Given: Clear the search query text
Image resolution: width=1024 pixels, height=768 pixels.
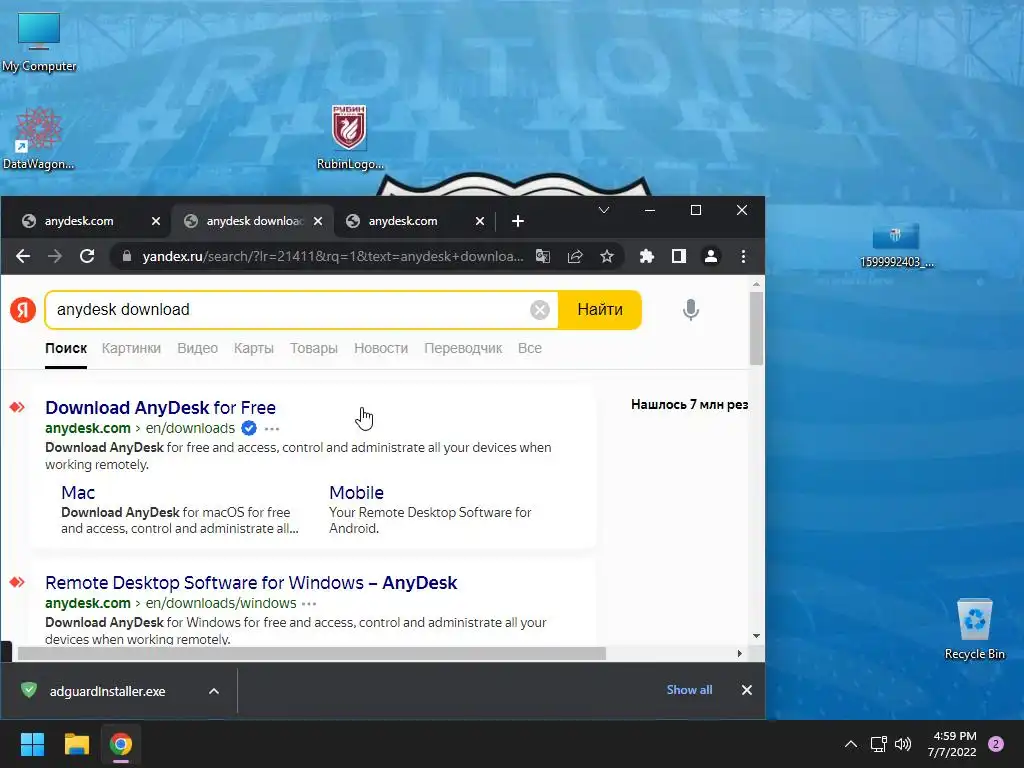Looking at the screenshot, I should (539, 310).
